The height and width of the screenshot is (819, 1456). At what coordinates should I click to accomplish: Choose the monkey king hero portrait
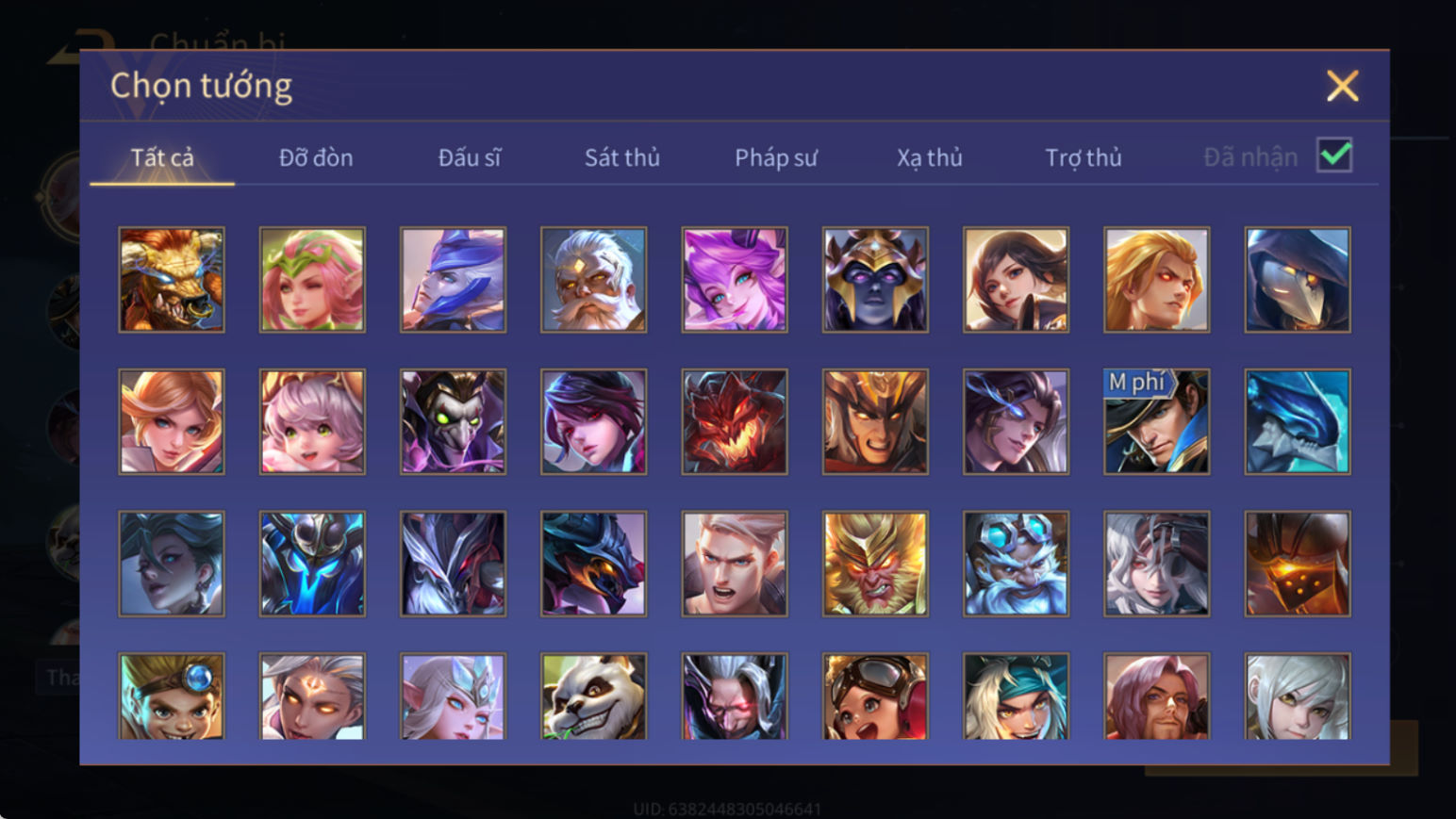pos(875,564)
